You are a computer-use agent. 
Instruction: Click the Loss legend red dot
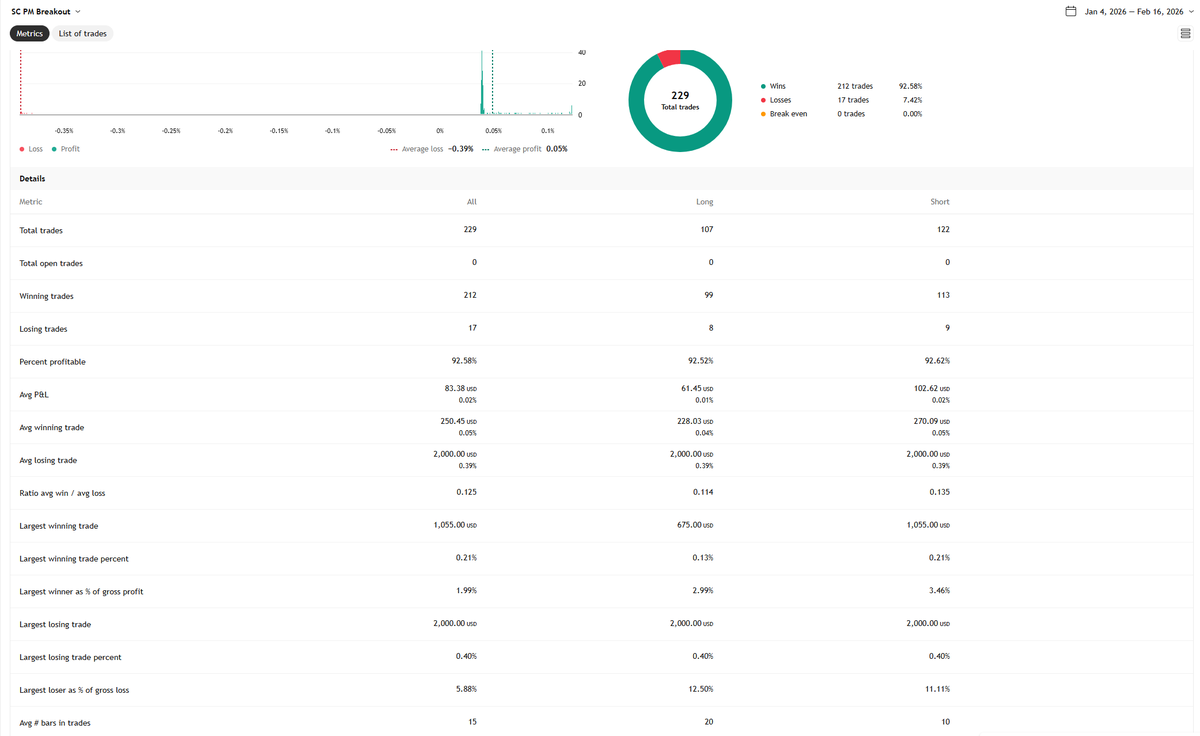[22, 149]
